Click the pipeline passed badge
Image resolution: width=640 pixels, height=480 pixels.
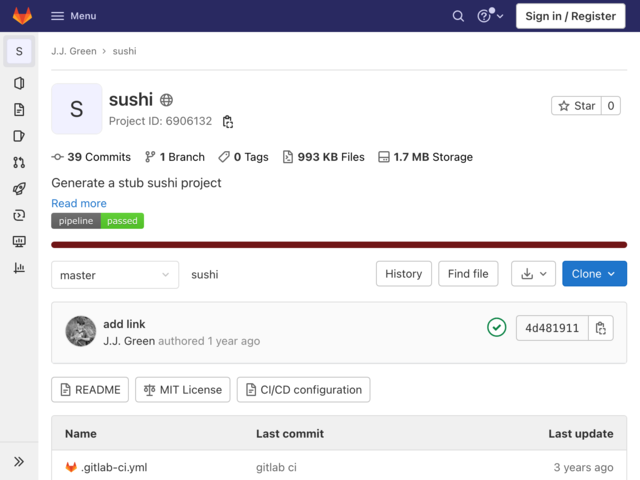click(x=98, y=221)
